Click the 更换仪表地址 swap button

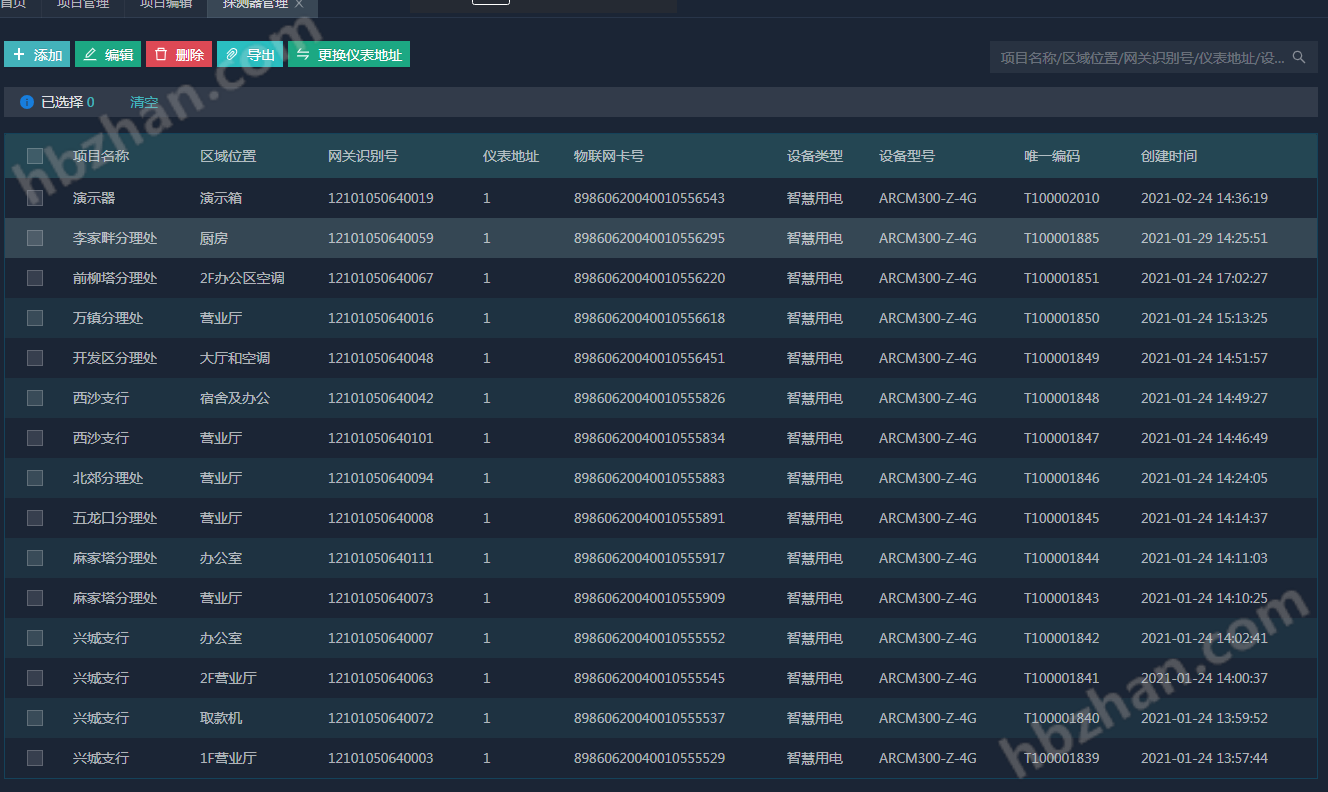[349, 55]
